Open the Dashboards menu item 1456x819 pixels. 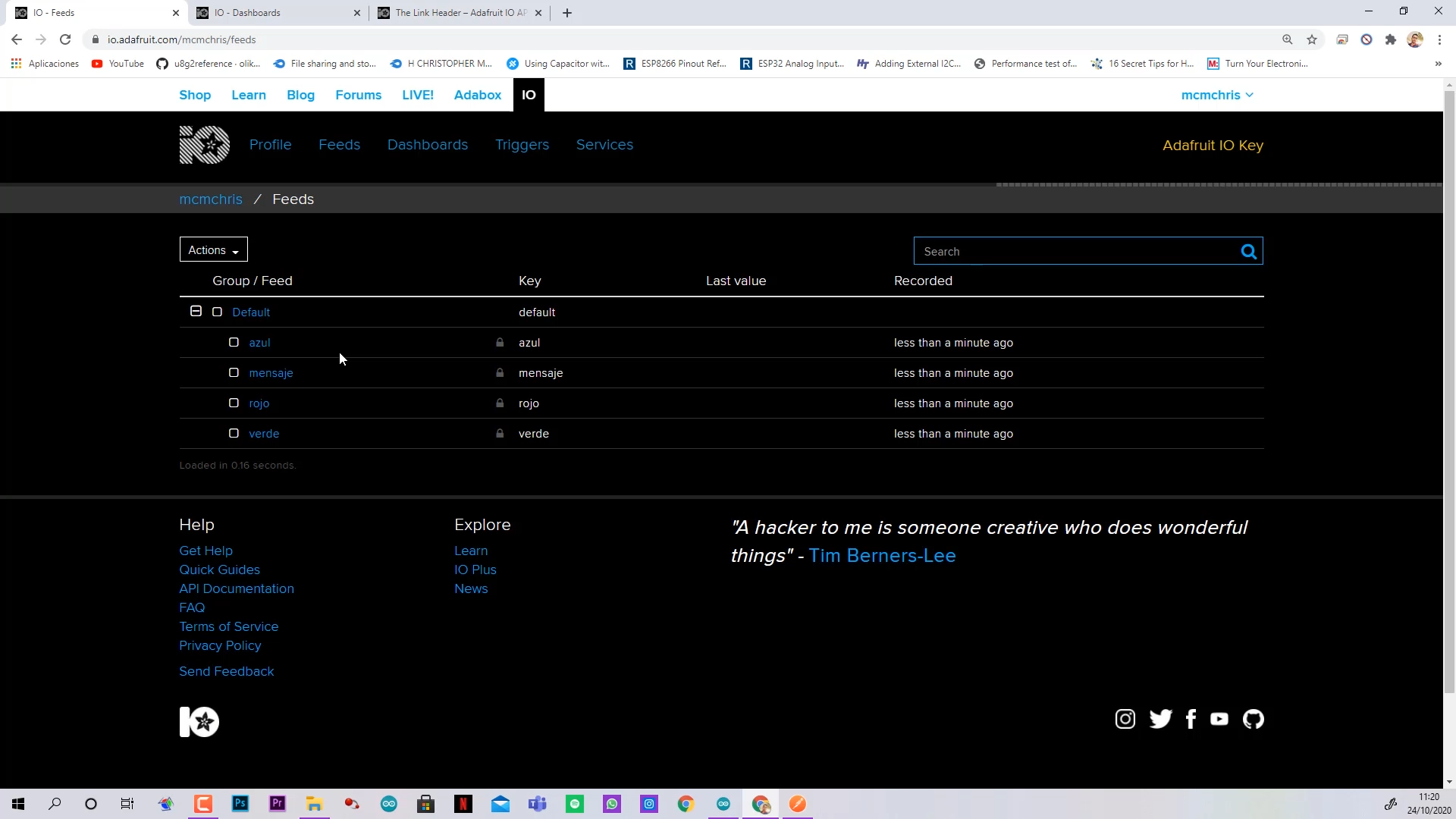428,145
